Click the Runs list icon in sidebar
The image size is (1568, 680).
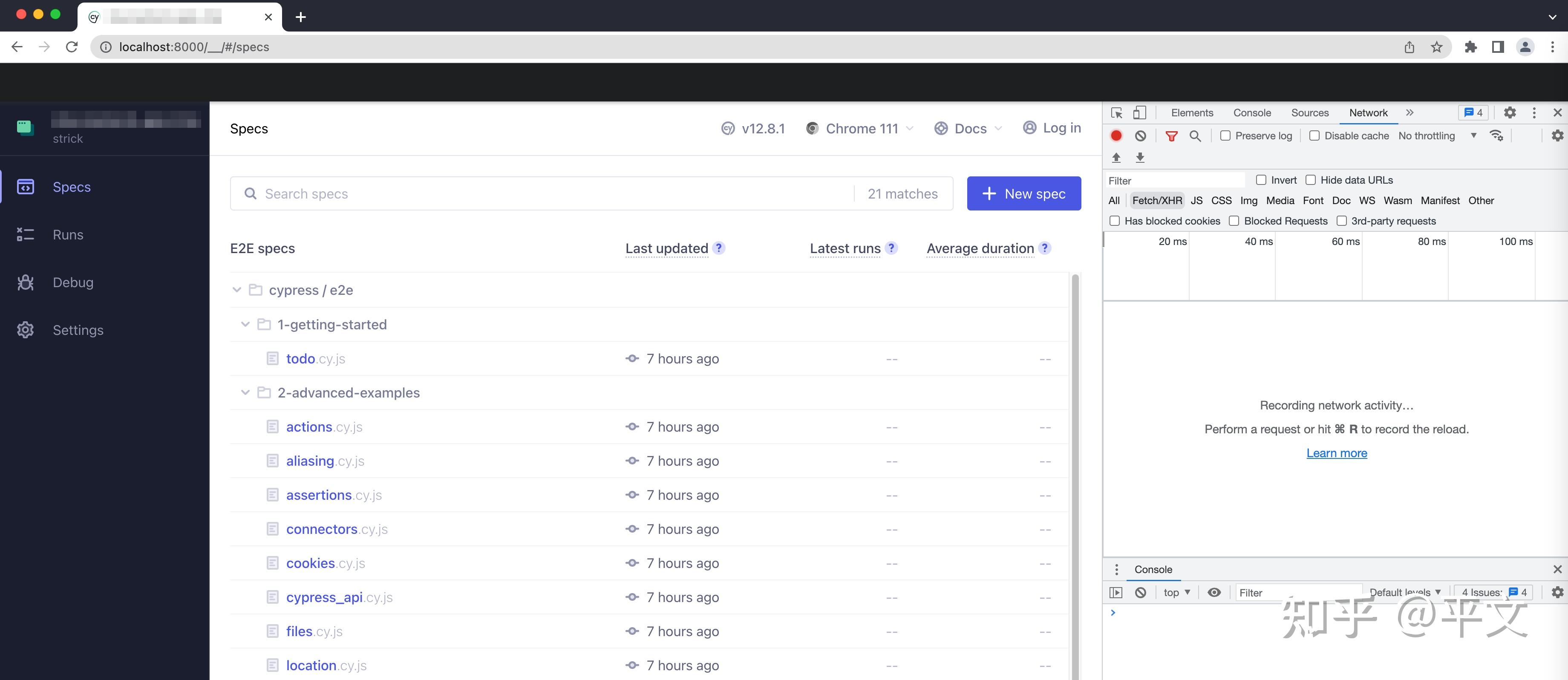25,234
